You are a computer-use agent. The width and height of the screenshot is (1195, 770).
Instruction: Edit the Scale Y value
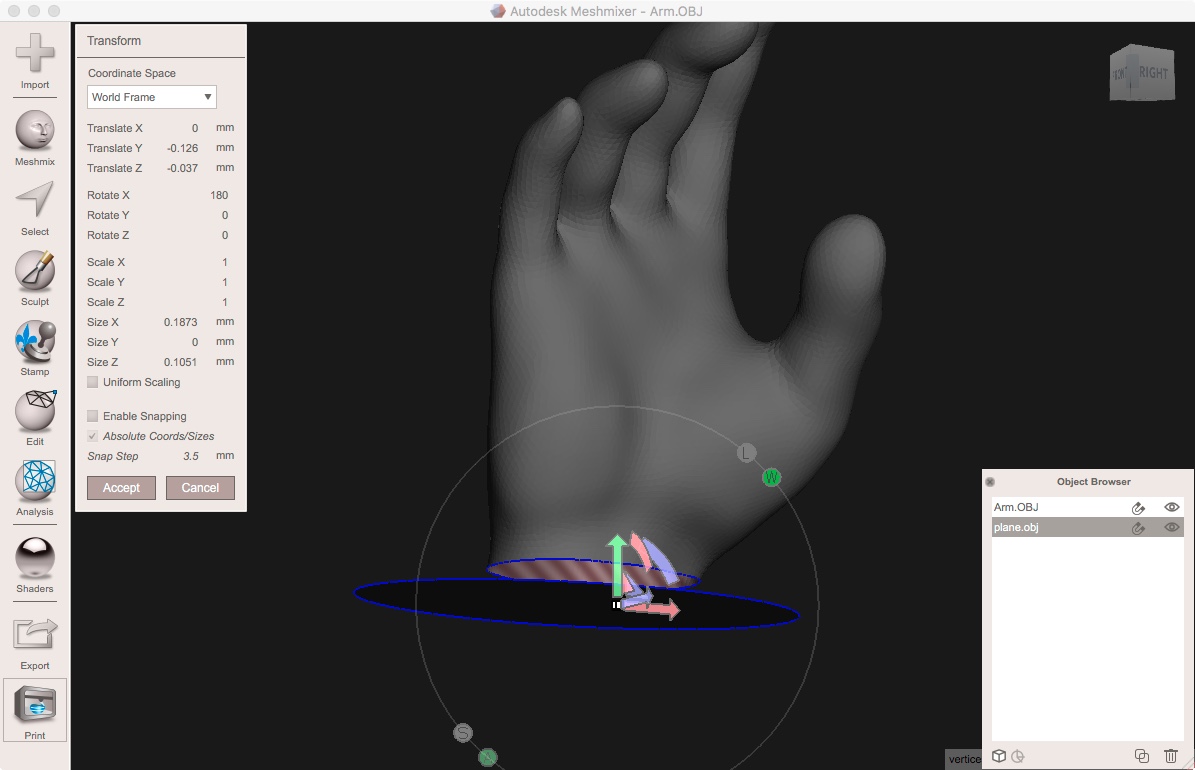(225, 282)
